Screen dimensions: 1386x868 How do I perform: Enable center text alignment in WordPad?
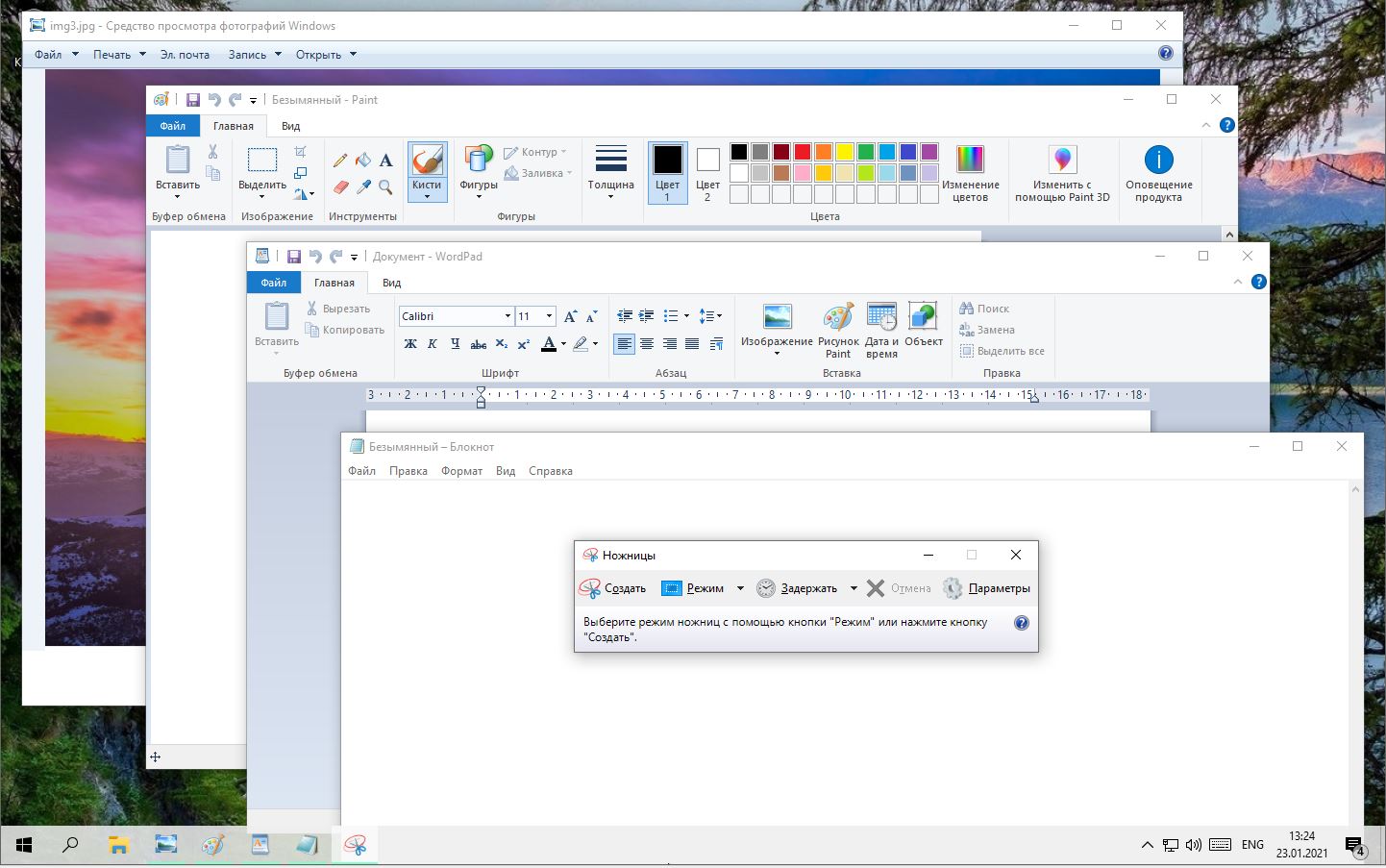click(647, 344)
